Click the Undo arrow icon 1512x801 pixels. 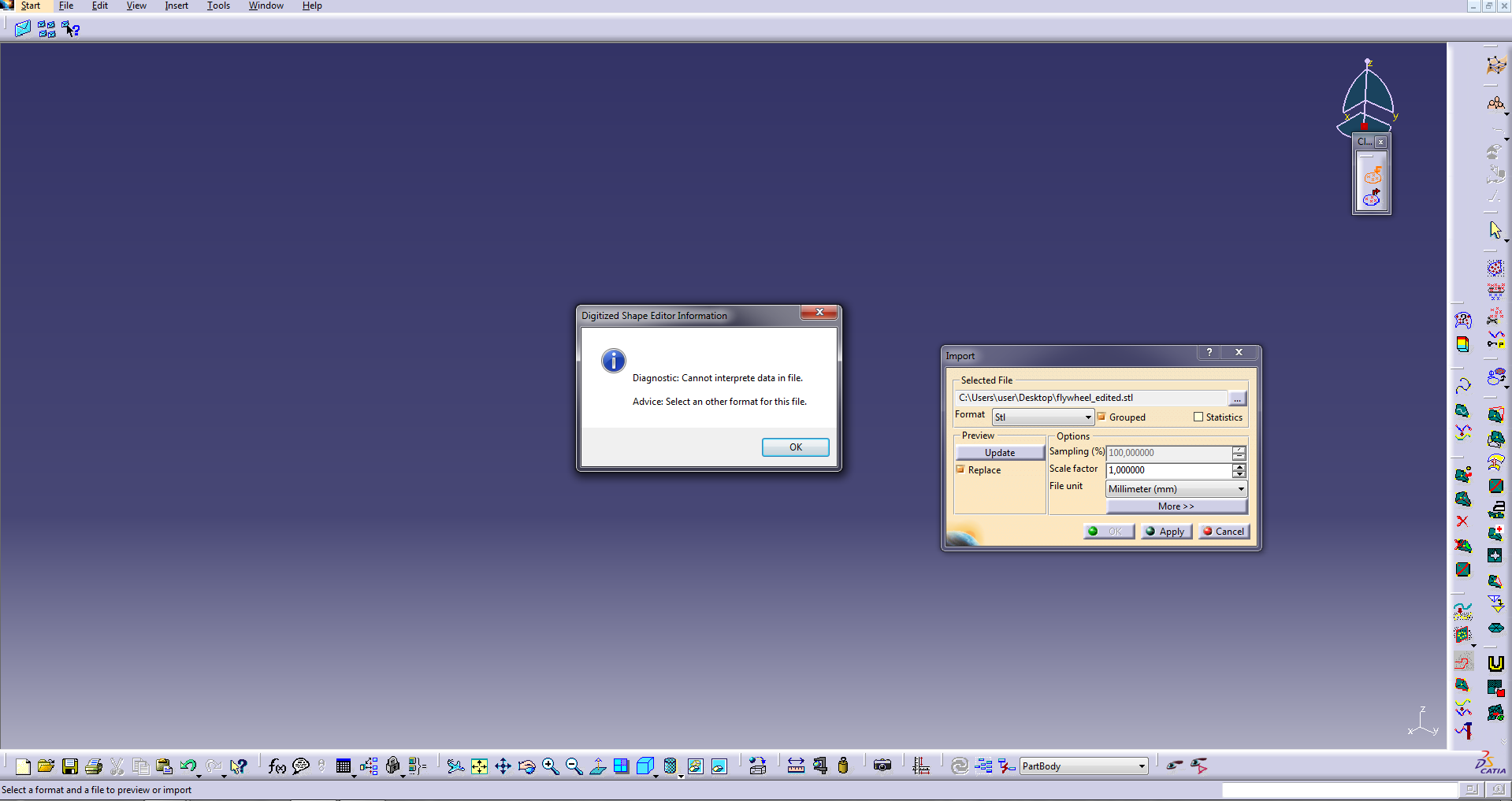[x=188, y=766]
